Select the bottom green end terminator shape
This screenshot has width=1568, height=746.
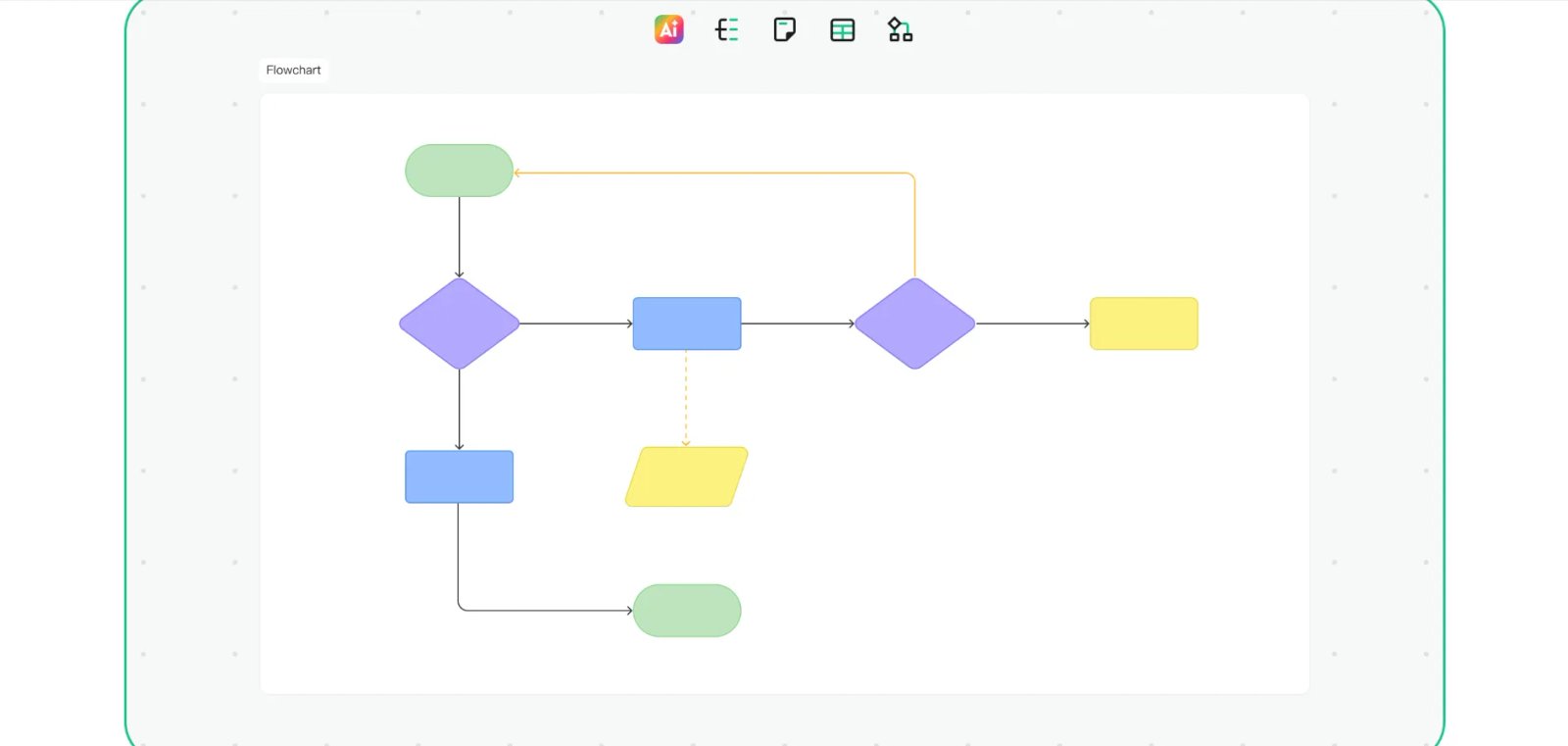[x=687, y=611]
